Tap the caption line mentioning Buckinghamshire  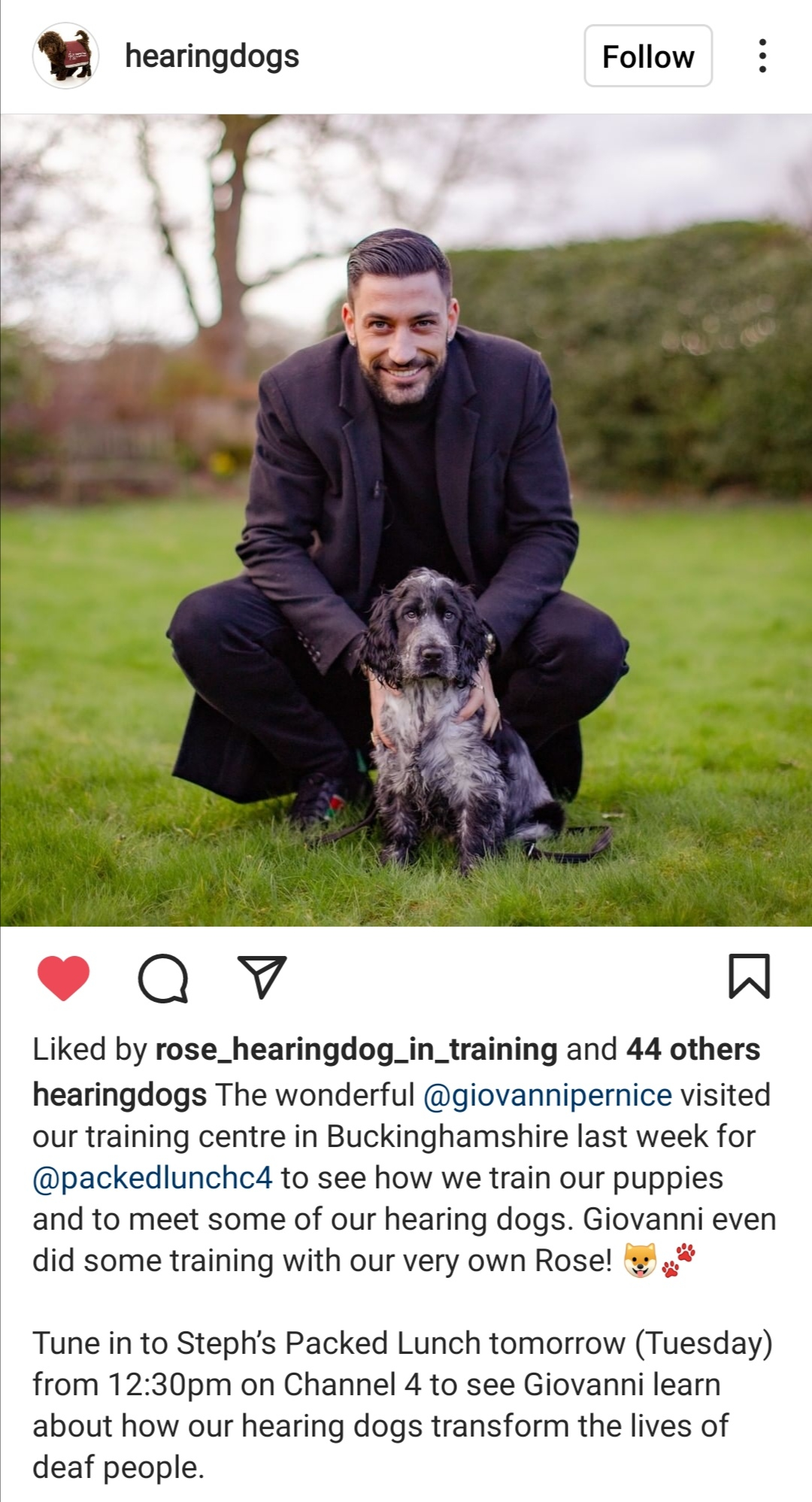click(x=393, y=1136)
